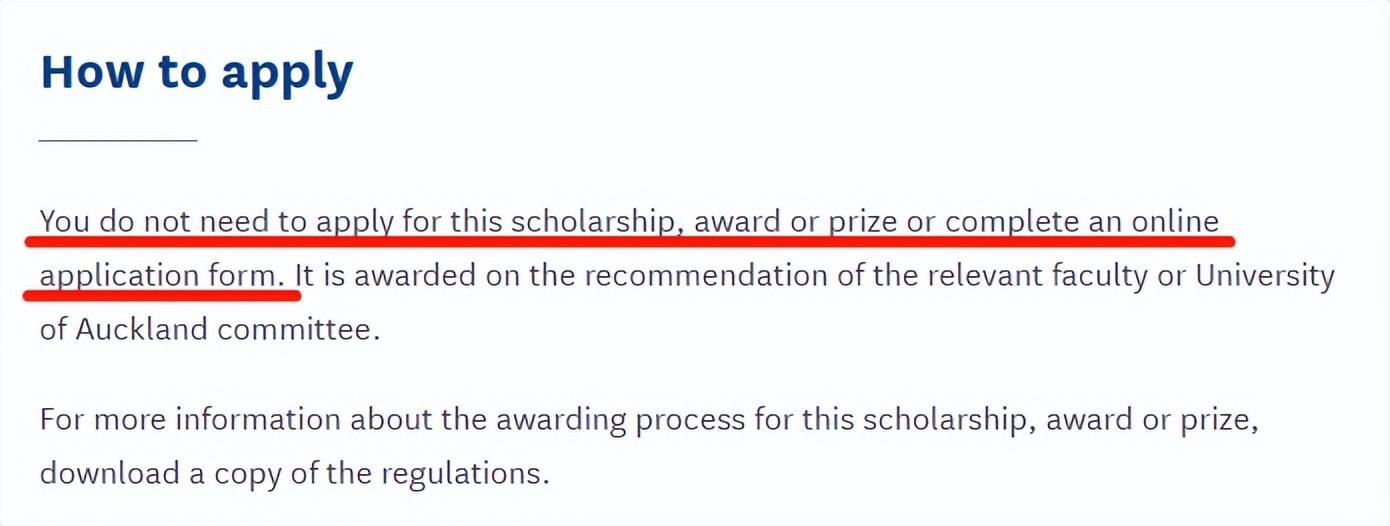Click the sentence starting "You do not need"

click(630, 247)
